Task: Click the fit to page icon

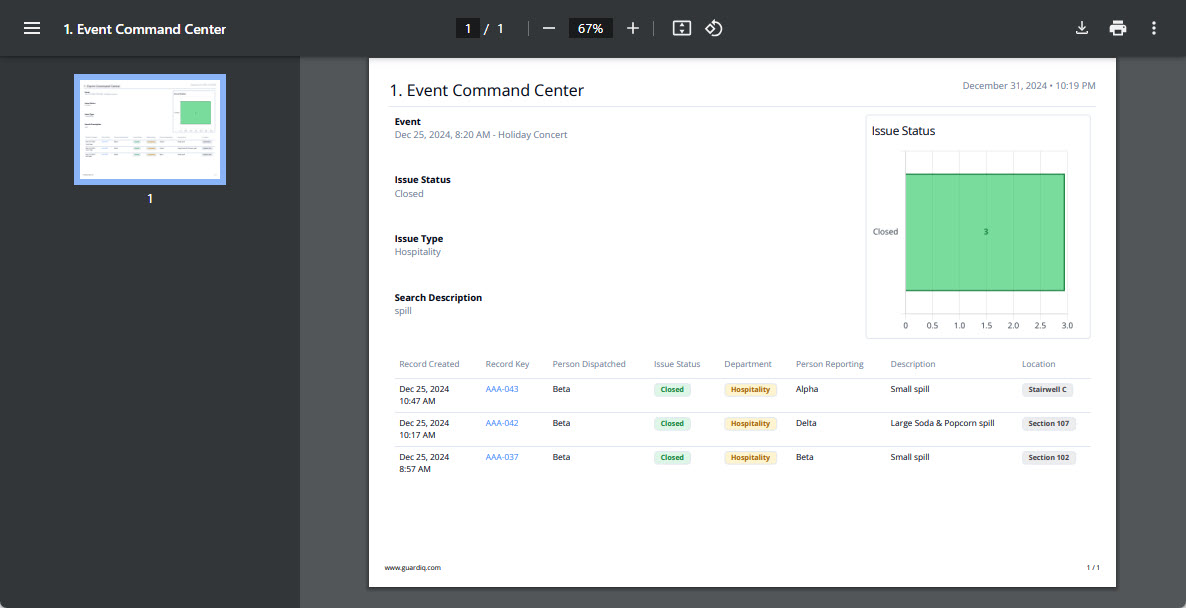Action: 682,29
